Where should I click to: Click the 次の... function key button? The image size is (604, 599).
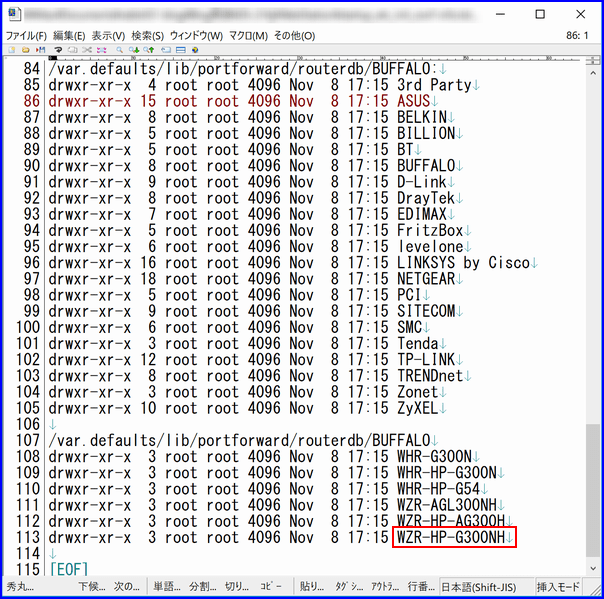coord(127,587)
